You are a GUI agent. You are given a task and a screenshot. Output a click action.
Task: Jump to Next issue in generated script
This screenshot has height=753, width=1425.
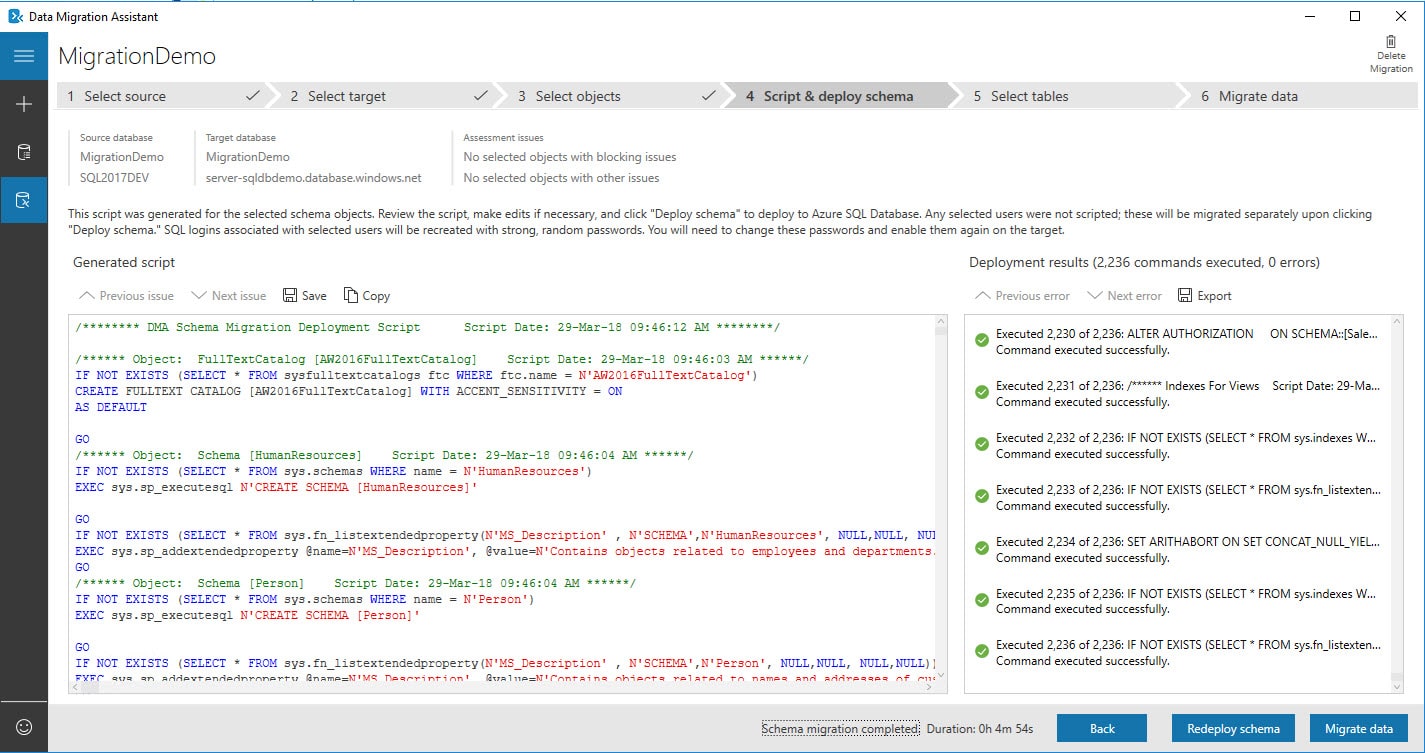click(229, 296)
